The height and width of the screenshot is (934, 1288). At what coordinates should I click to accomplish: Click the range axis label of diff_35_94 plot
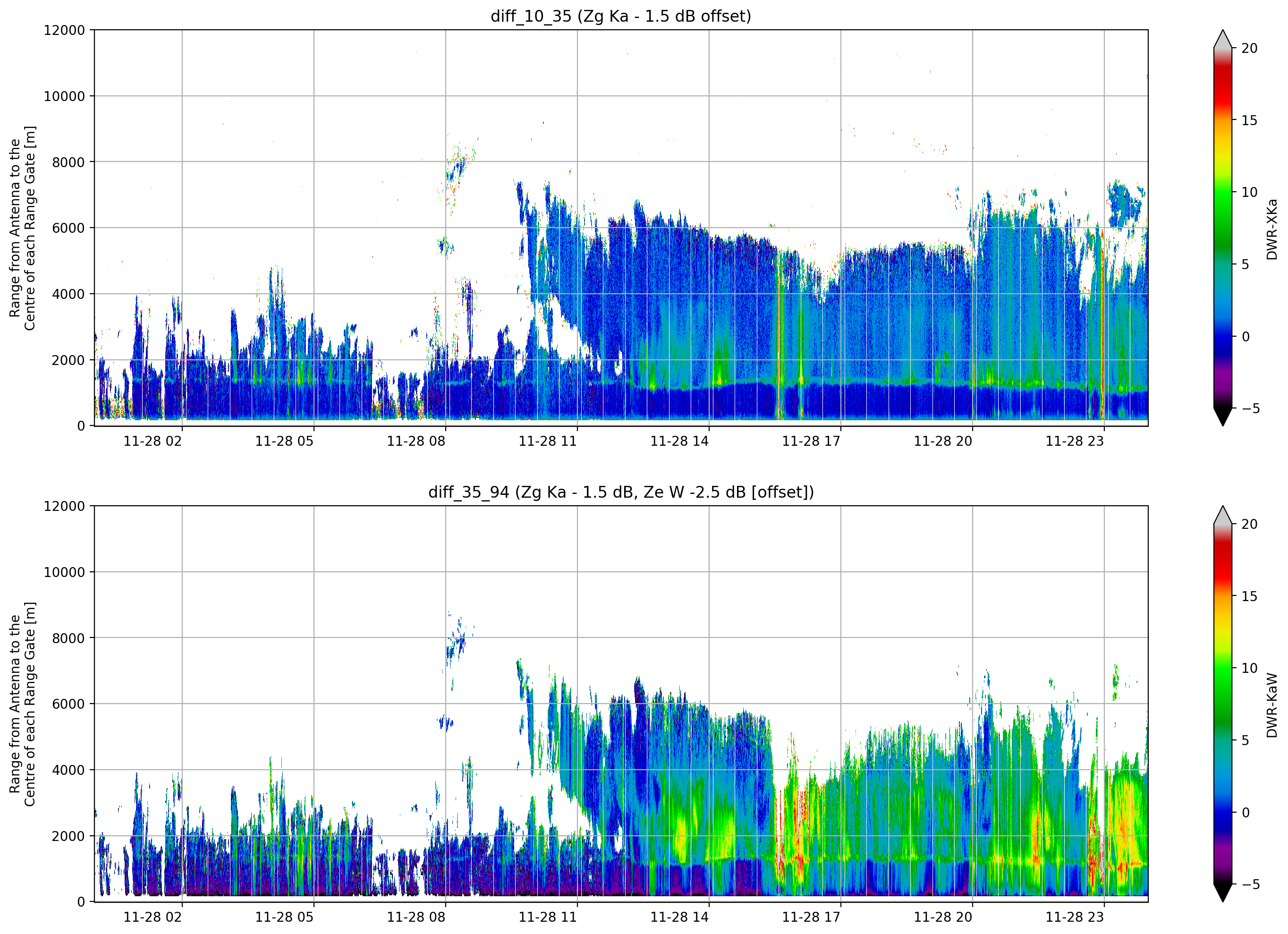point(22,704)
